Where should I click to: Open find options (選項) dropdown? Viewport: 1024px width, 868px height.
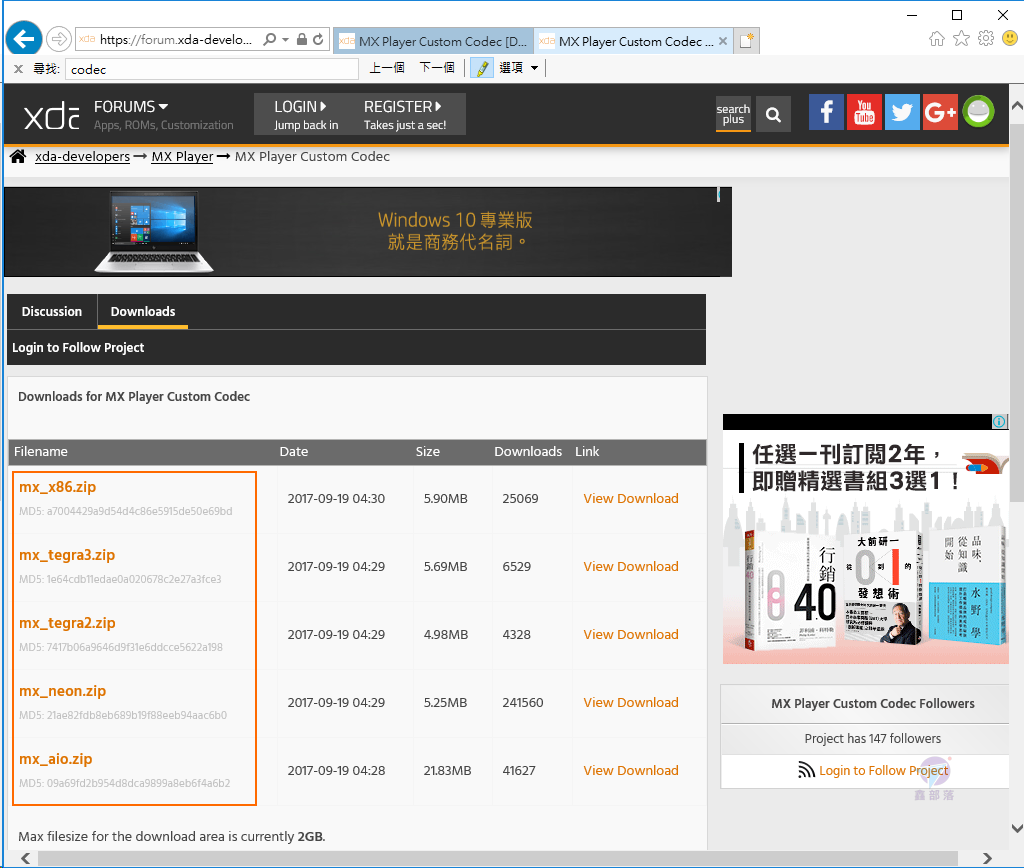[519, 68]
